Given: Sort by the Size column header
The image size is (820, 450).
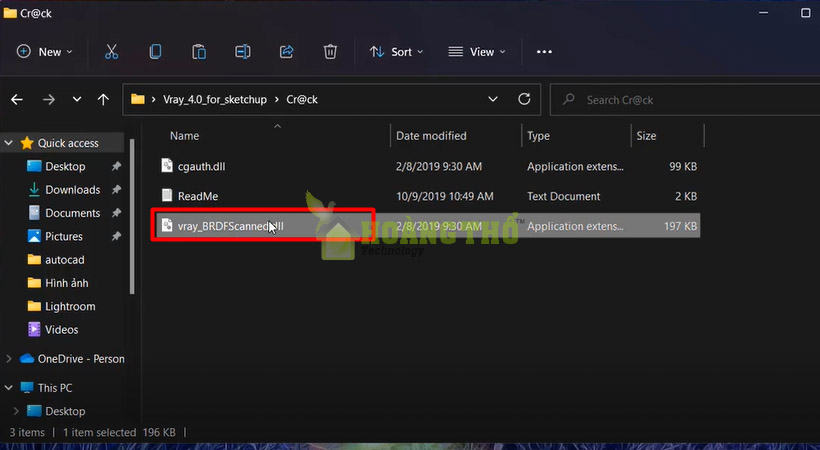Looking at the screenshot, I should [x=646, y=136].
